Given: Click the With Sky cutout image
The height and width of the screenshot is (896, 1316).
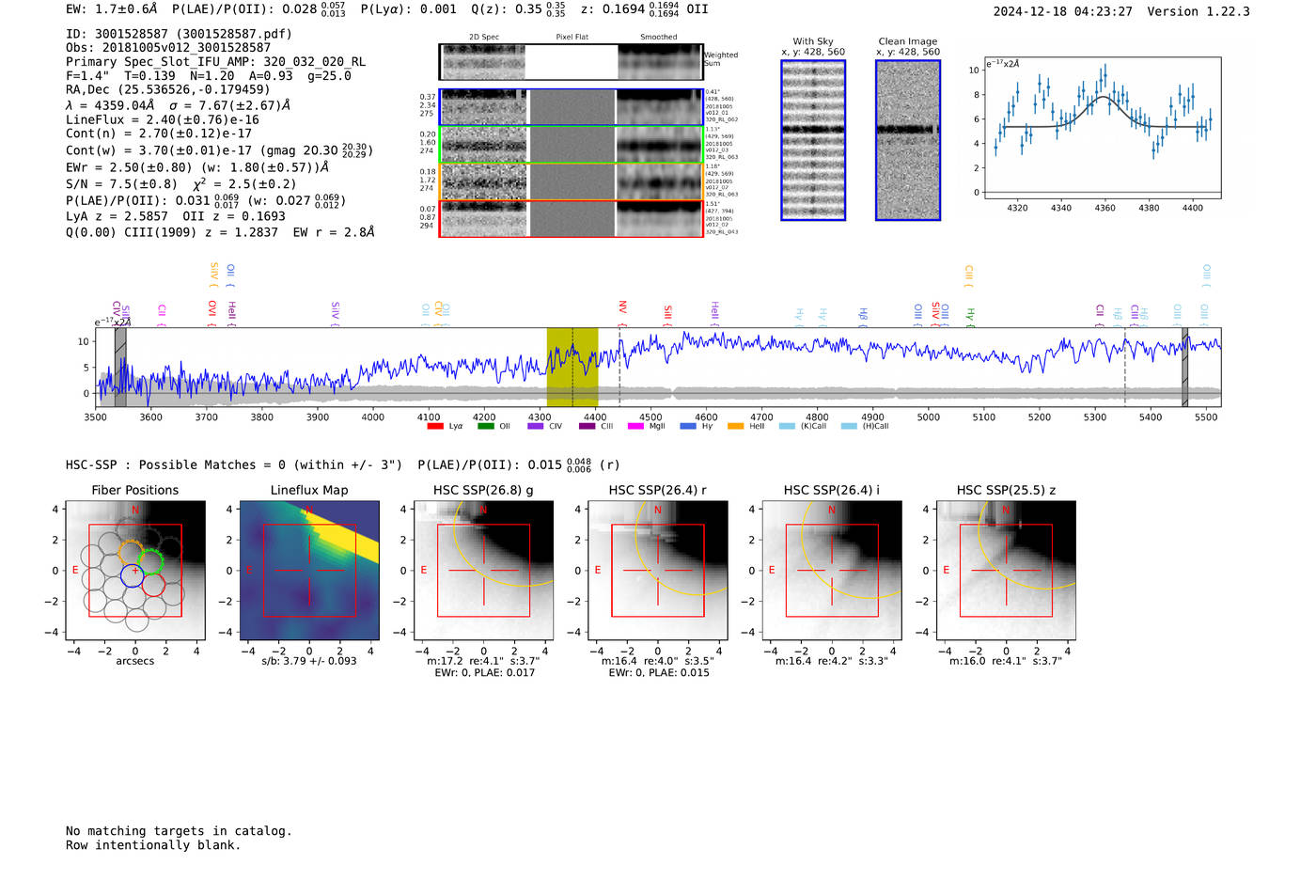Looking at the screenshot, I should (x=813, y=140).
